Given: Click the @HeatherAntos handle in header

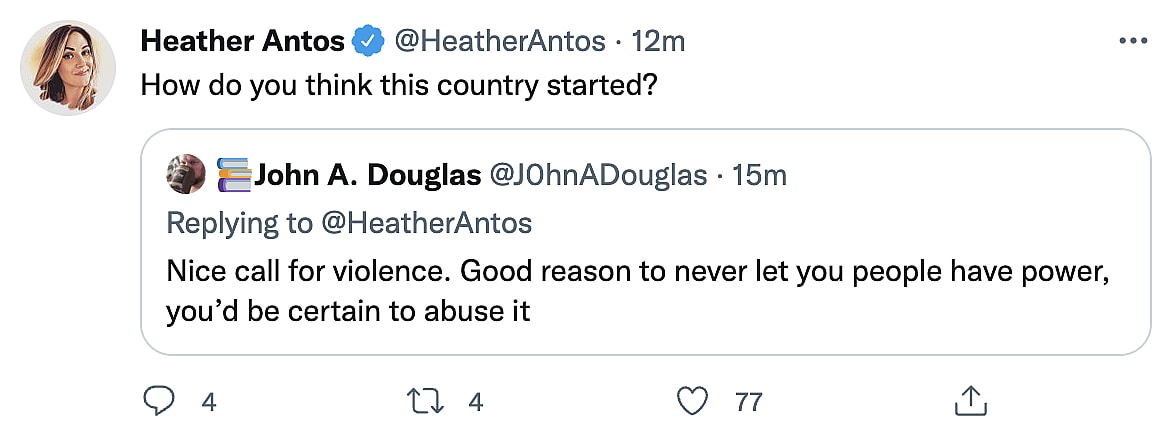Looking at the screenshot, I should pos(500,41).
